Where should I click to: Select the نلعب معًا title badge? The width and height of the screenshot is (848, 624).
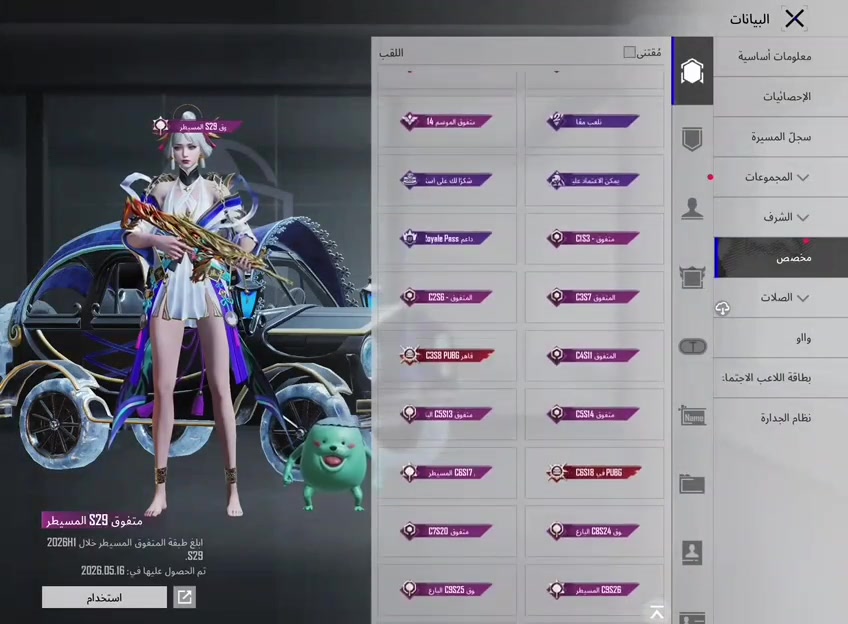pos(594,121)
